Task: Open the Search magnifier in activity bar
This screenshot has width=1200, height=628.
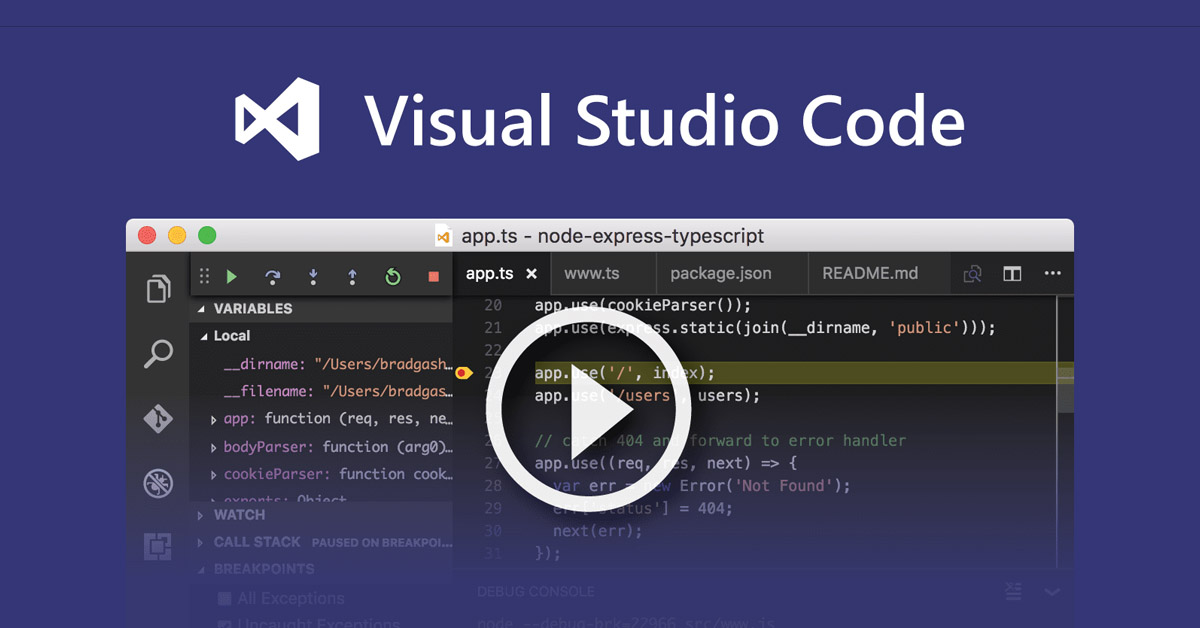Action: coord(158,353)
